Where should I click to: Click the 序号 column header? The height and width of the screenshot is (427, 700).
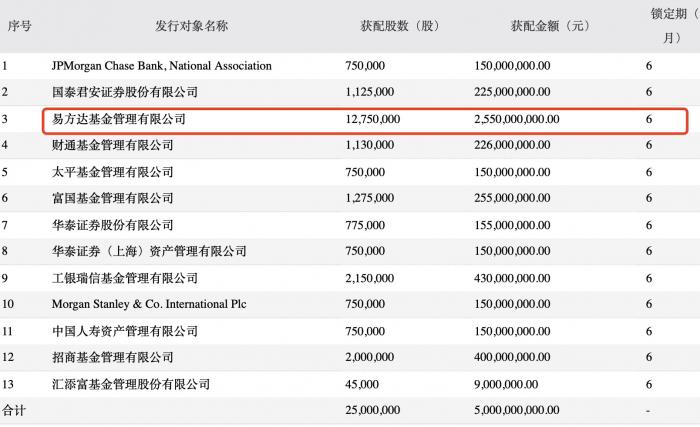(x=20, y=25)
